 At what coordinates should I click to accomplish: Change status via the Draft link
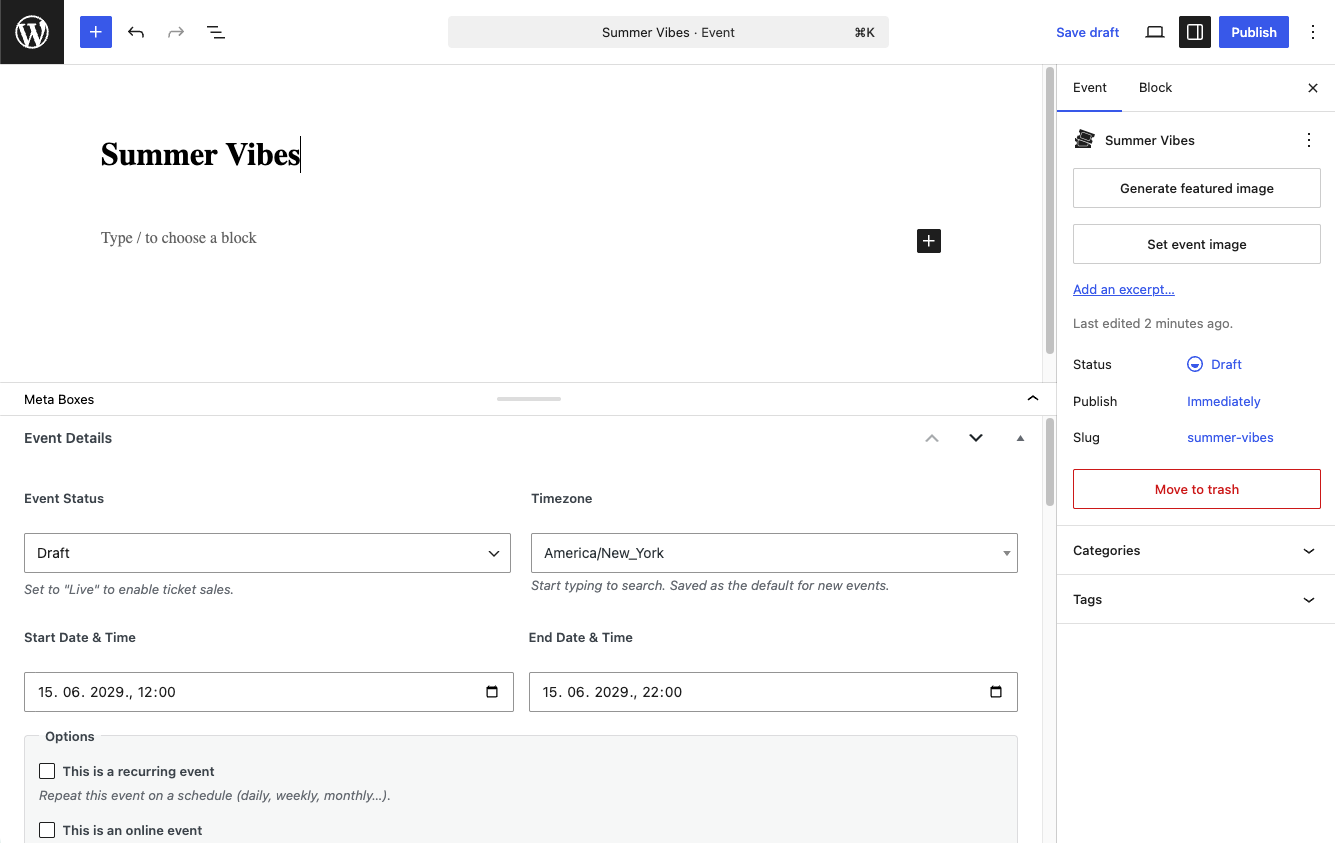click(1226, 364)
